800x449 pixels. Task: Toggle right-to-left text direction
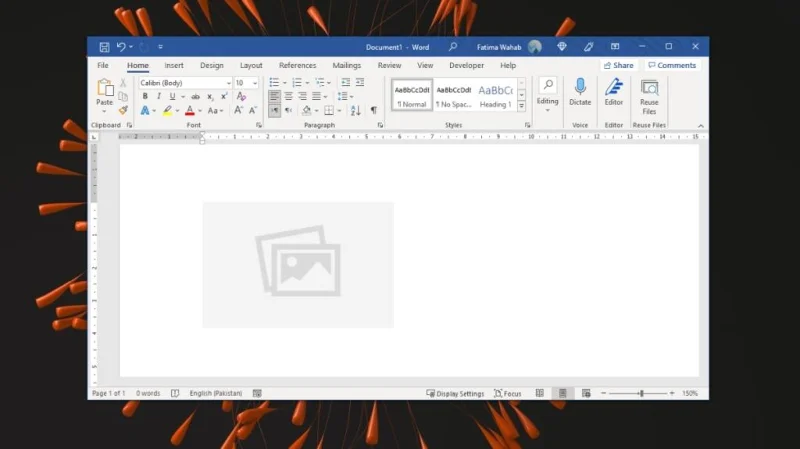[289, 110]
